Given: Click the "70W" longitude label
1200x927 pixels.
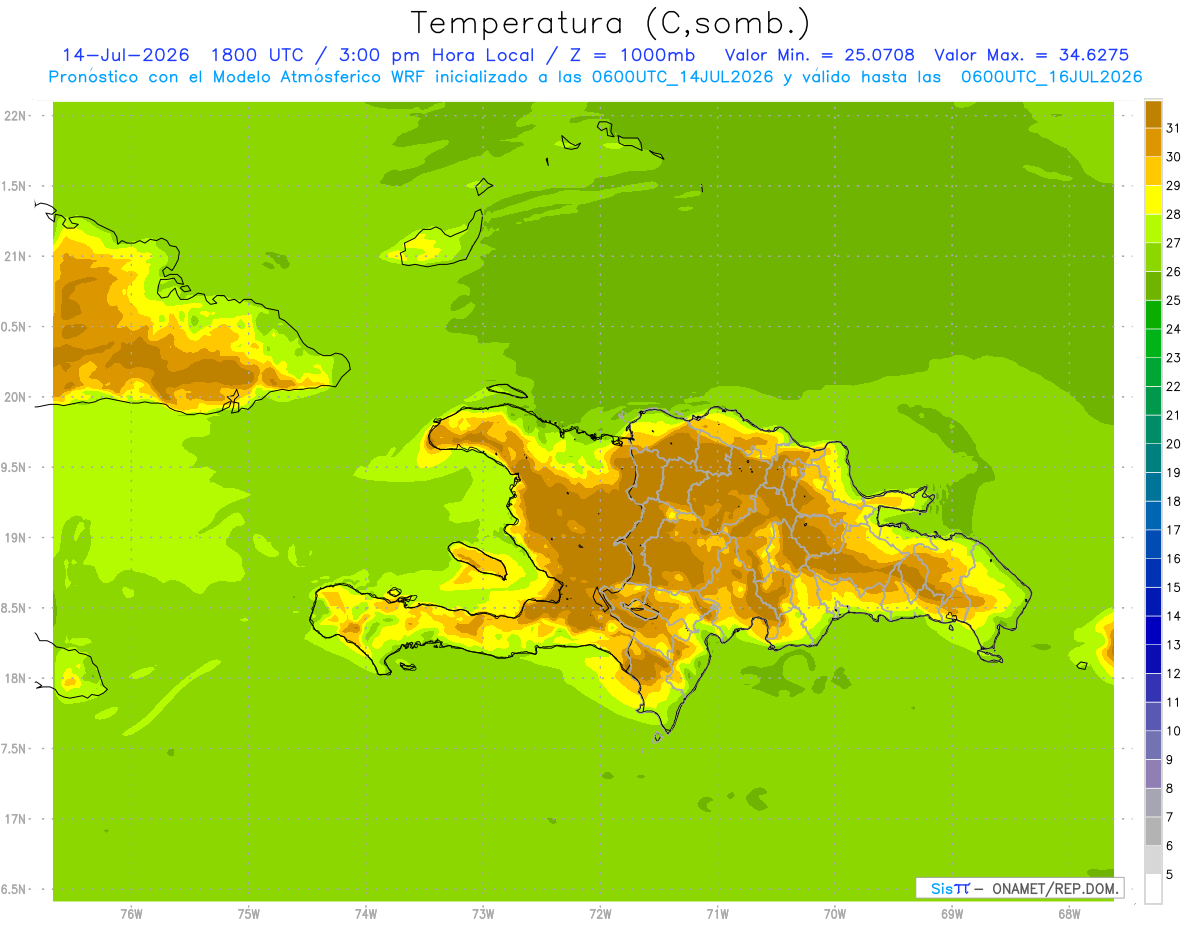Looking at the screenshot, I should [x=834, y=914].
